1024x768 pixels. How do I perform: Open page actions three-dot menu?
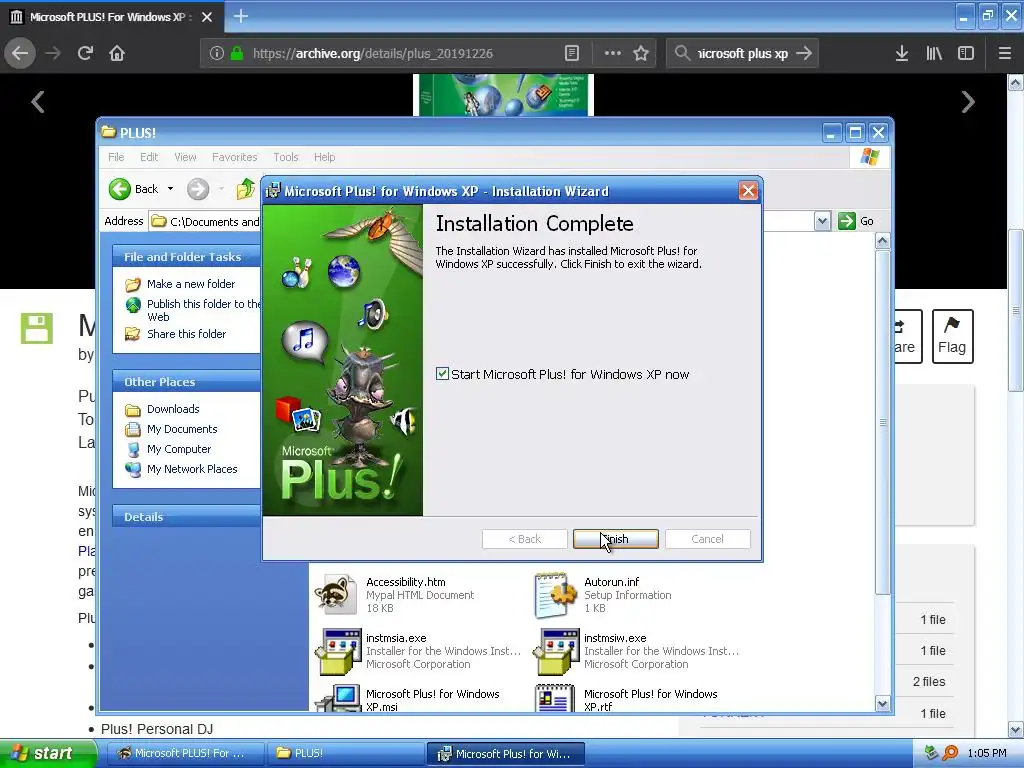pos(613,53)
